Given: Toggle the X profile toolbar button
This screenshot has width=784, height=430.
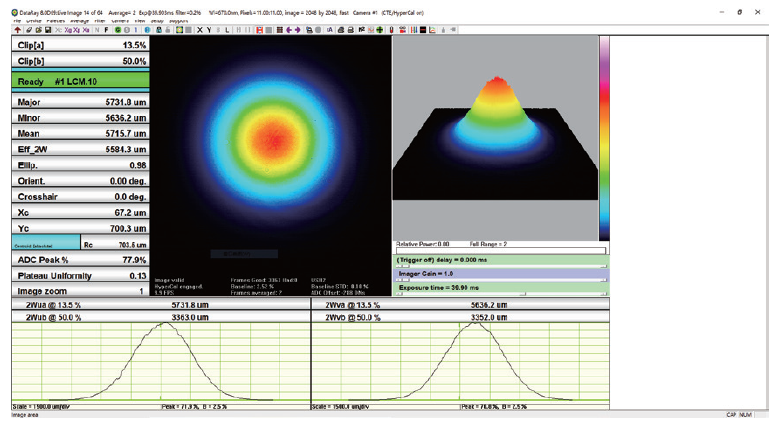Looking at the screenshot, I should tap(199, 30).
